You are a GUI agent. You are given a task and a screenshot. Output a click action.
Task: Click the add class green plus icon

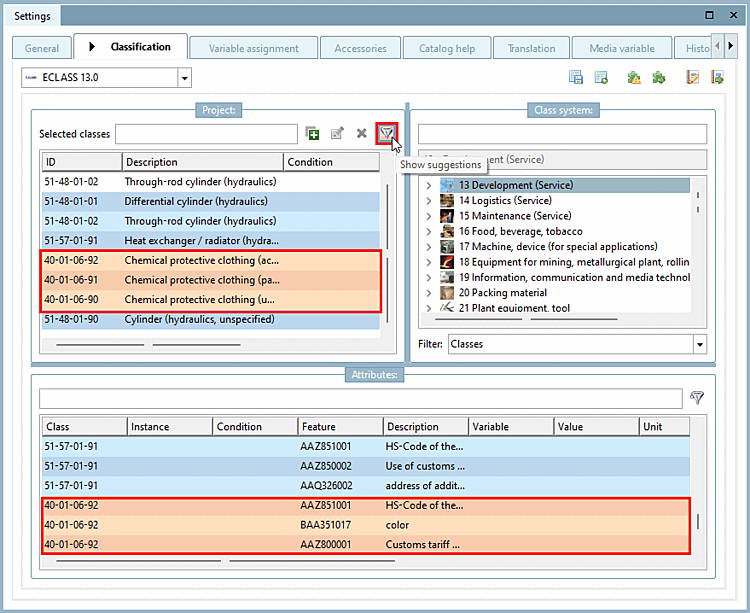312,133
